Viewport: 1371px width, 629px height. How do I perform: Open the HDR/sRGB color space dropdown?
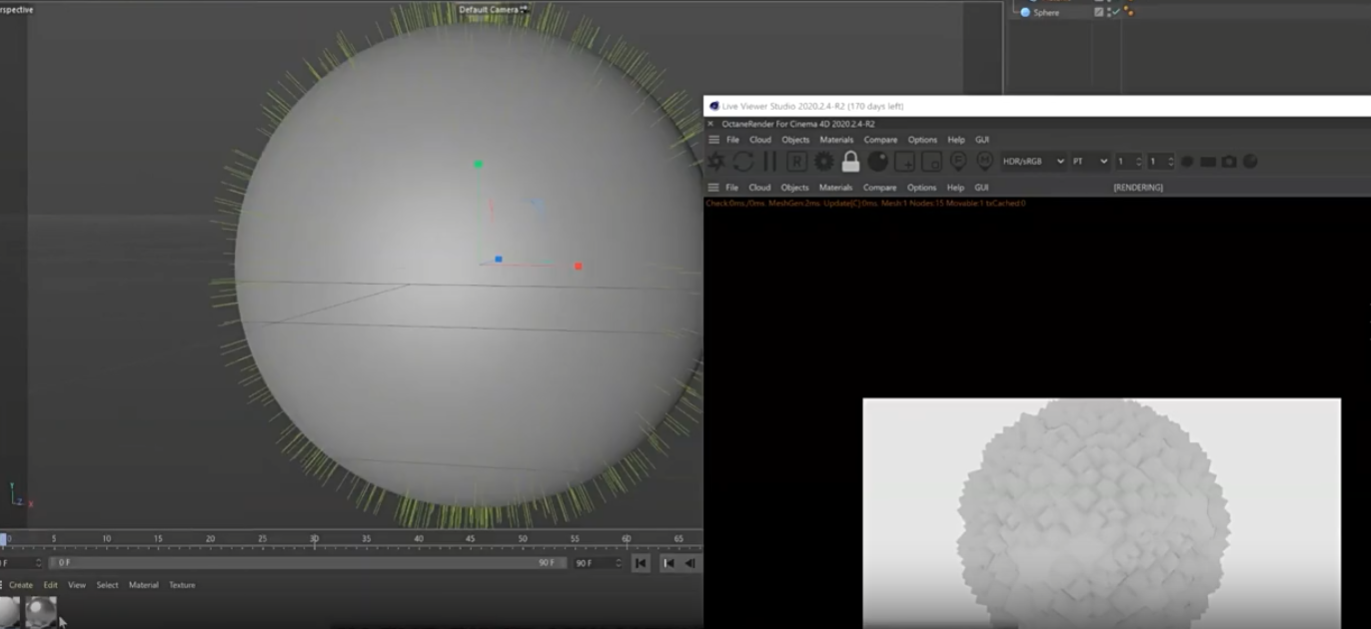[x=1033, y=161]
